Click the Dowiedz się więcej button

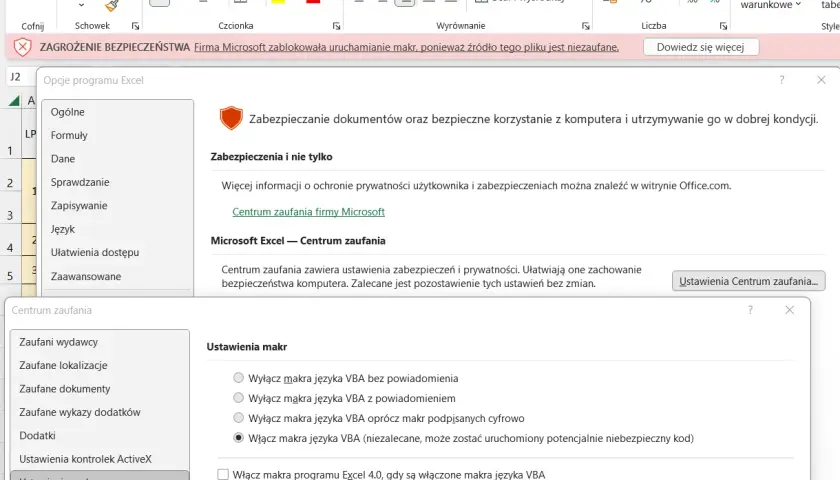pyautogui.click(x=701, y=47)
